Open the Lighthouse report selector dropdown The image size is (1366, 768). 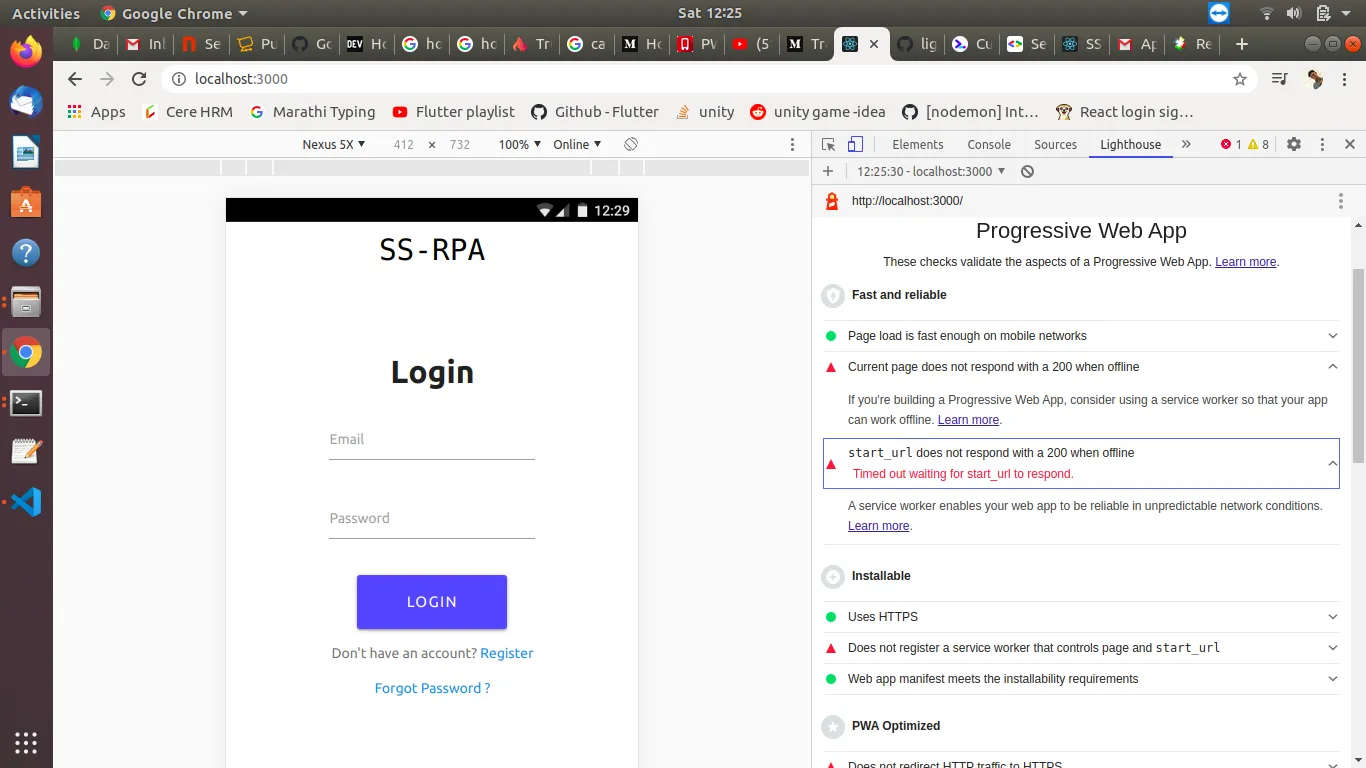(x=931, y=171)
